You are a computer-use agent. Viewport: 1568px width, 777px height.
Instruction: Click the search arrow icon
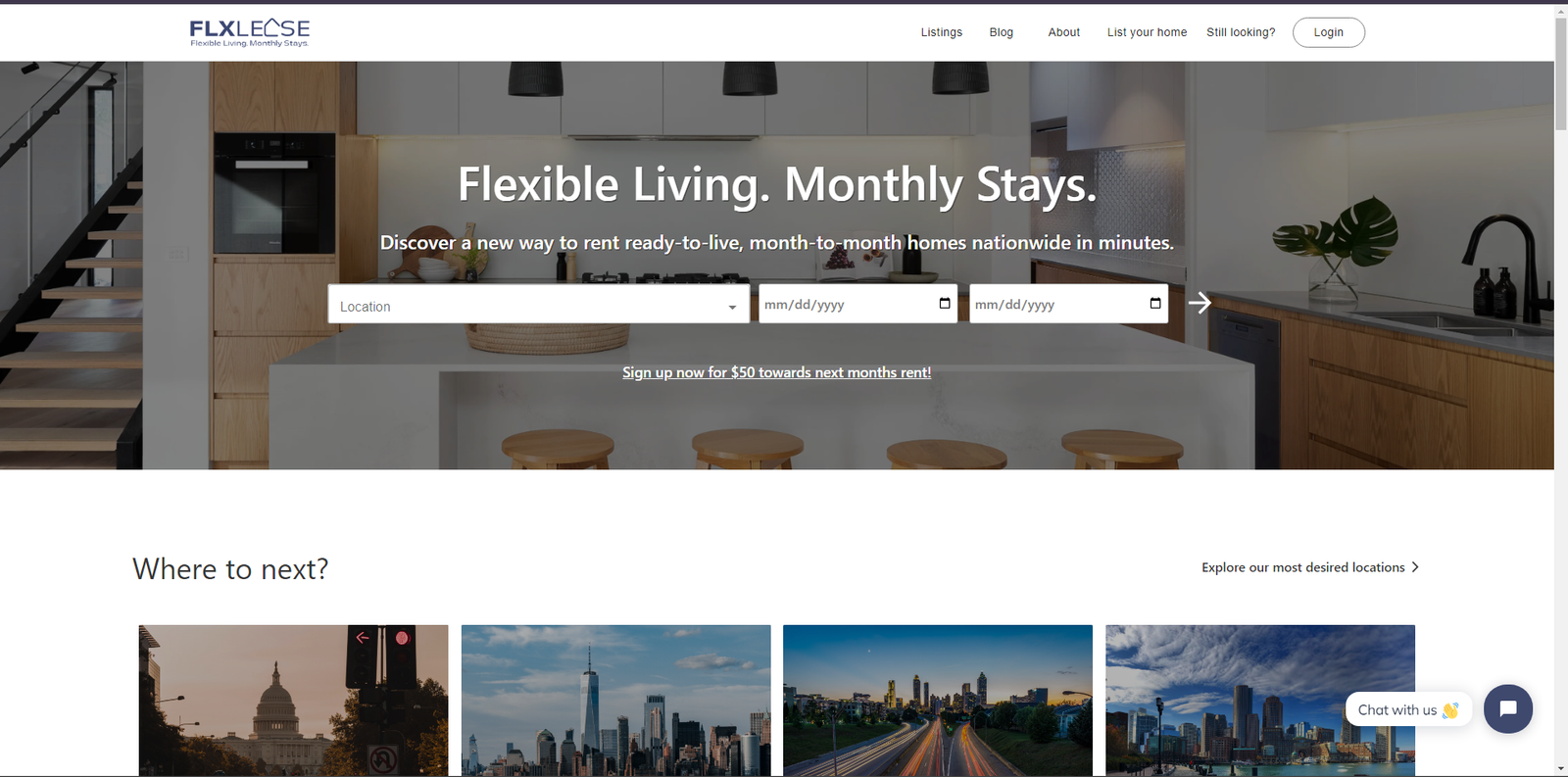tap(1200, 304)
